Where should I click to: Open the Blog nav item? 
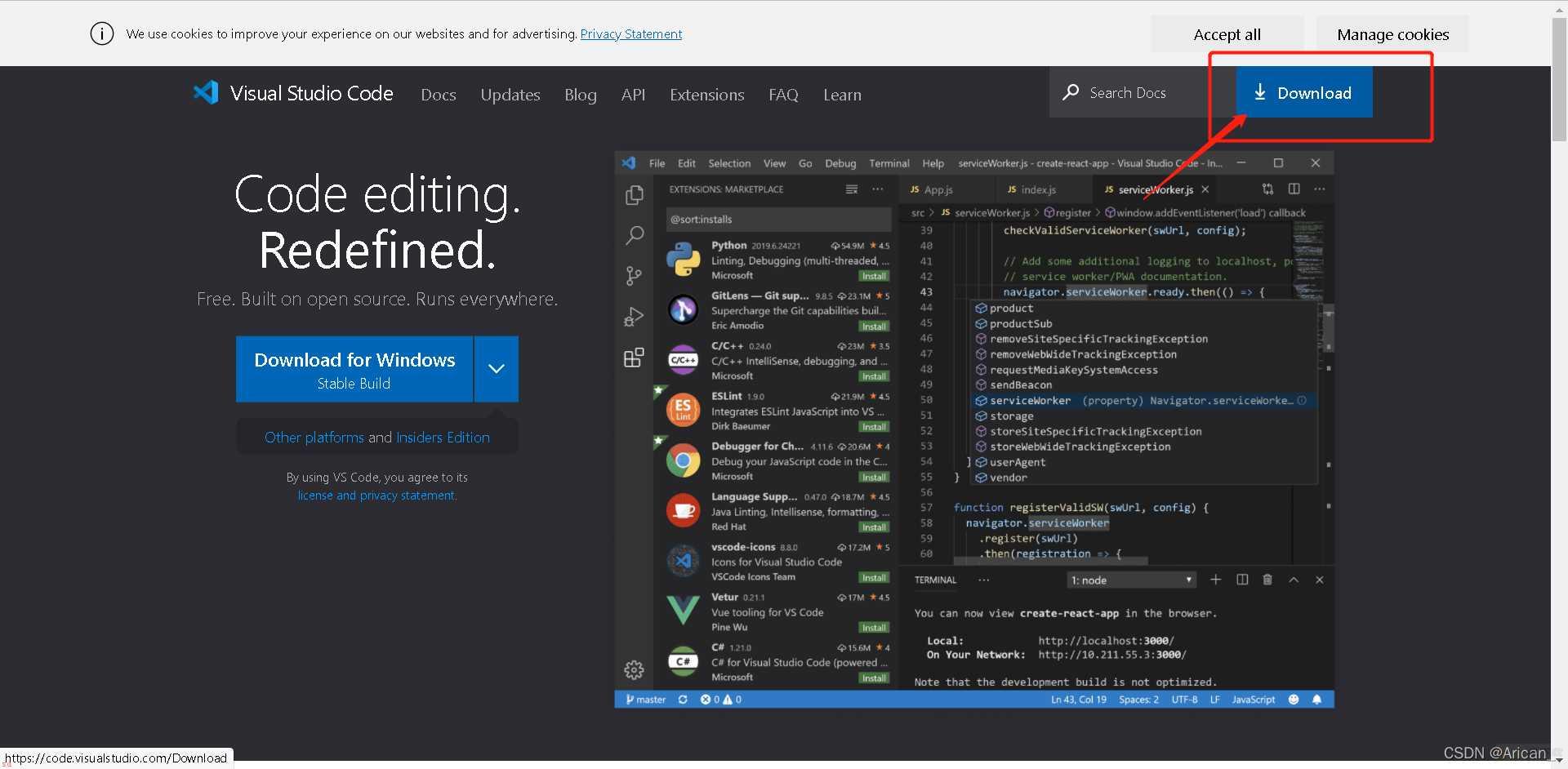[581, 95]
